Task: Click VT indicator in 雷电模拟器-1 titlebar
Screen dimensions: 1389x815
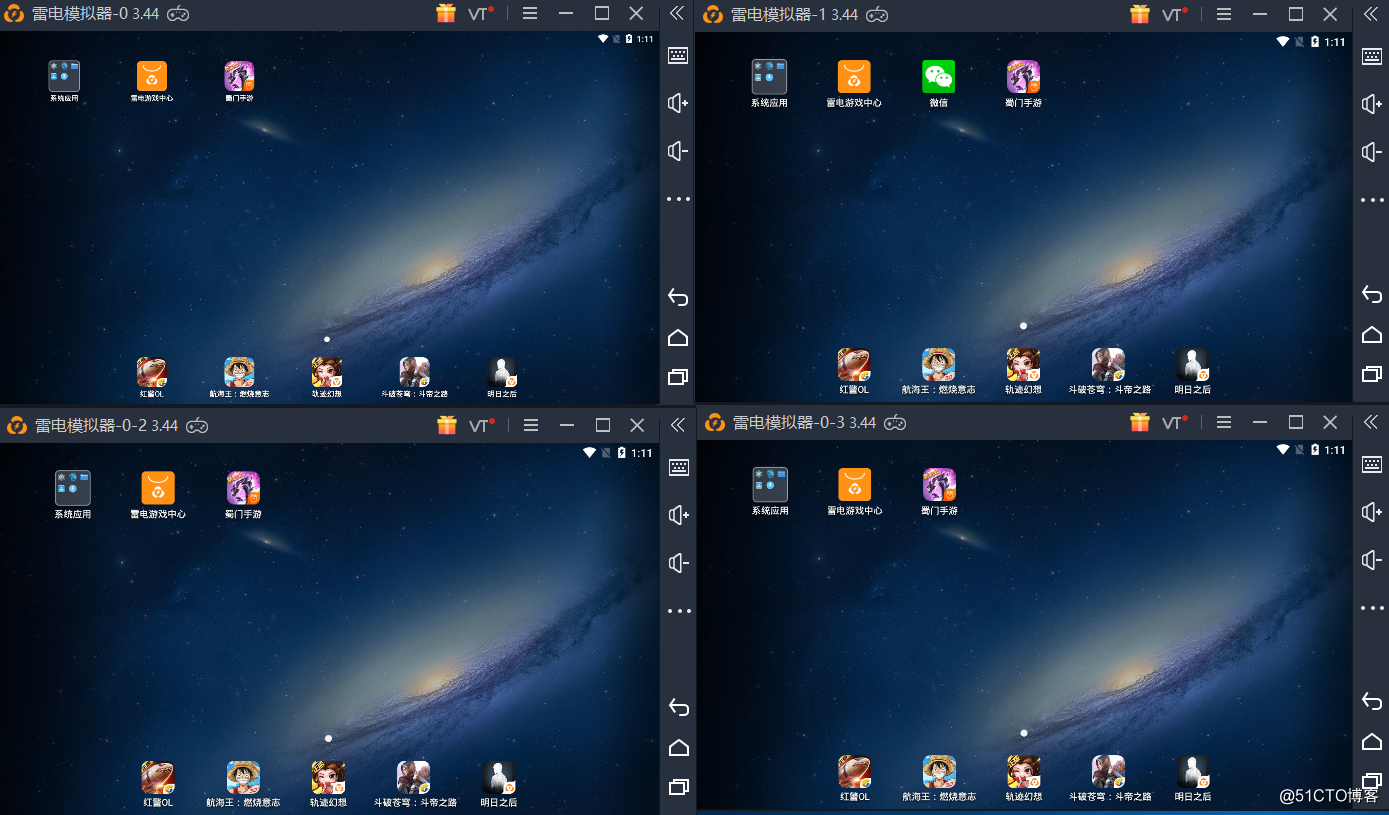Action: click(x=1174, y=15)
